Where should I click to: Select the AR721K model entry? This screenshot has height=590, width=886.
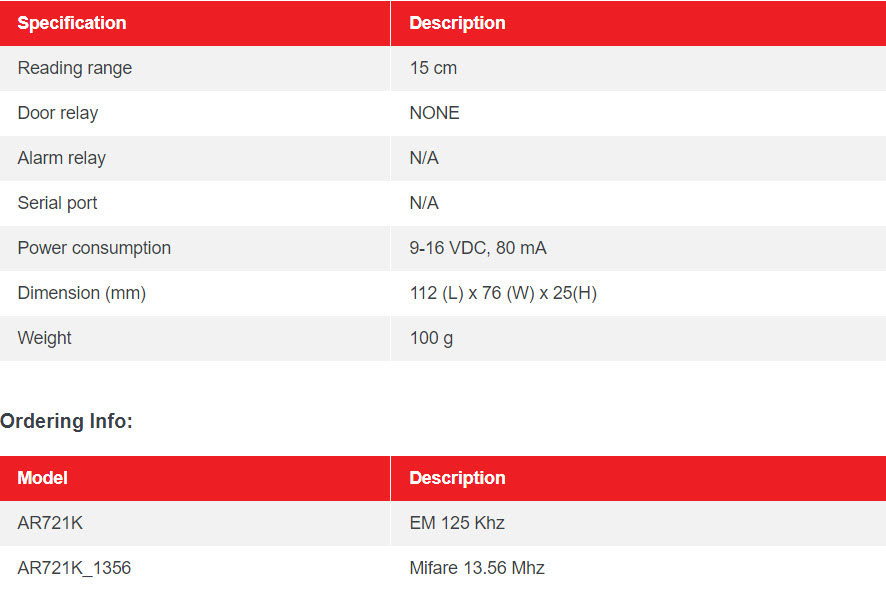50,523
